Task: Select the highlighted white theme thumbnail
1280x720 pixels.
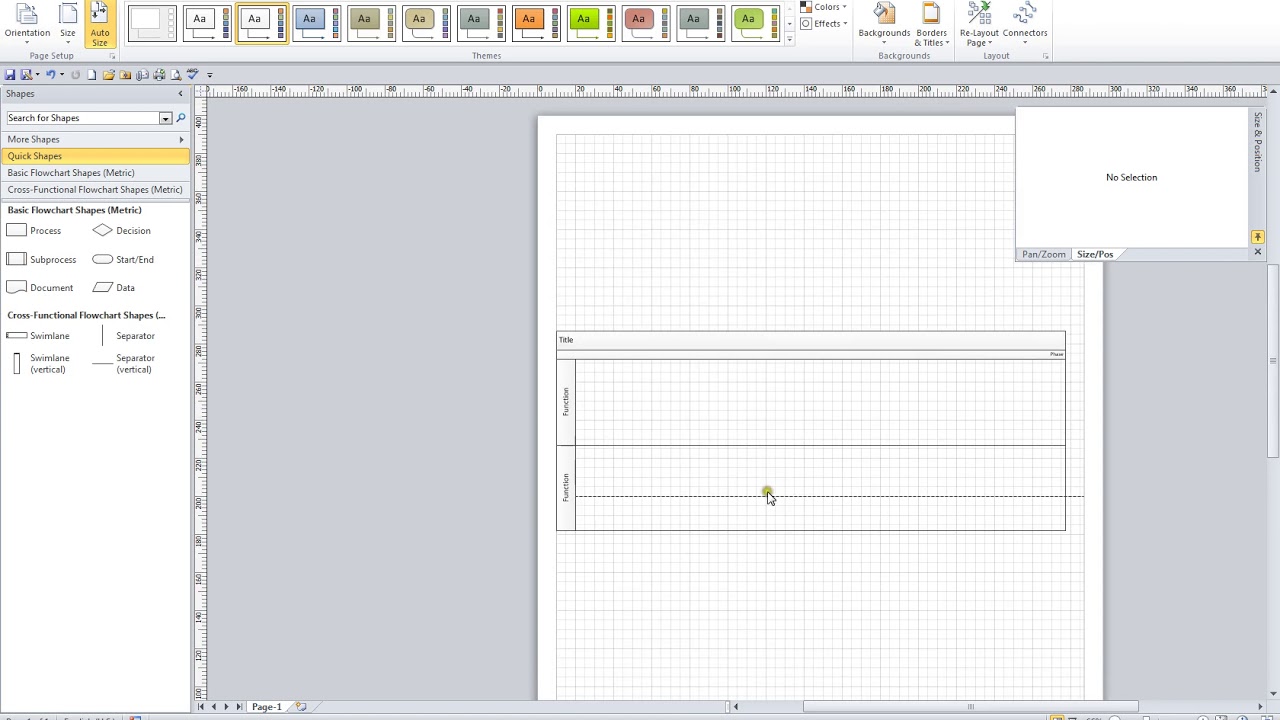Action: pyautogui.click(x=262, y=23)
